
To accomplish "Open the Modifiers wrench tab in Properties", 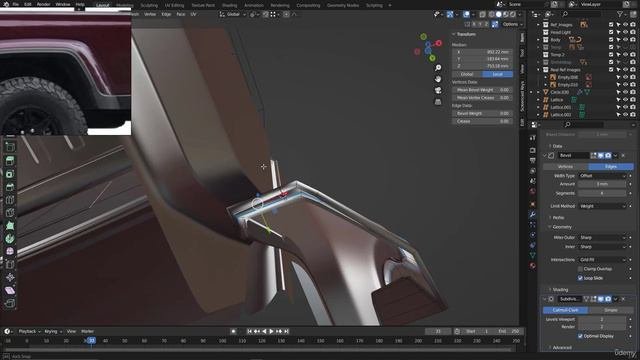I will (532, 214).
